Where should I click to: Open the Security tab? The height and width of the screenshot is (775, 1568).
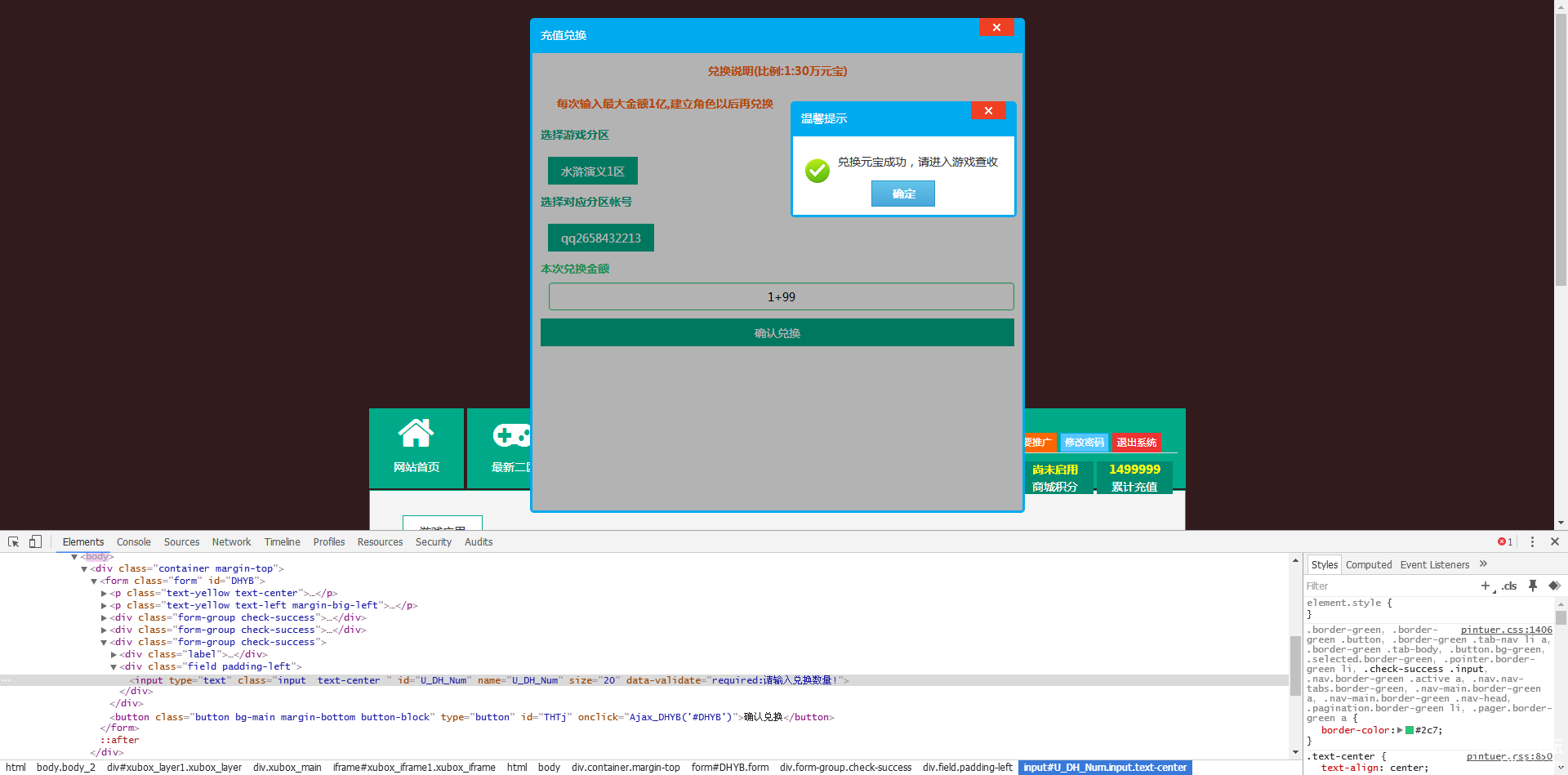click(433, 541)
